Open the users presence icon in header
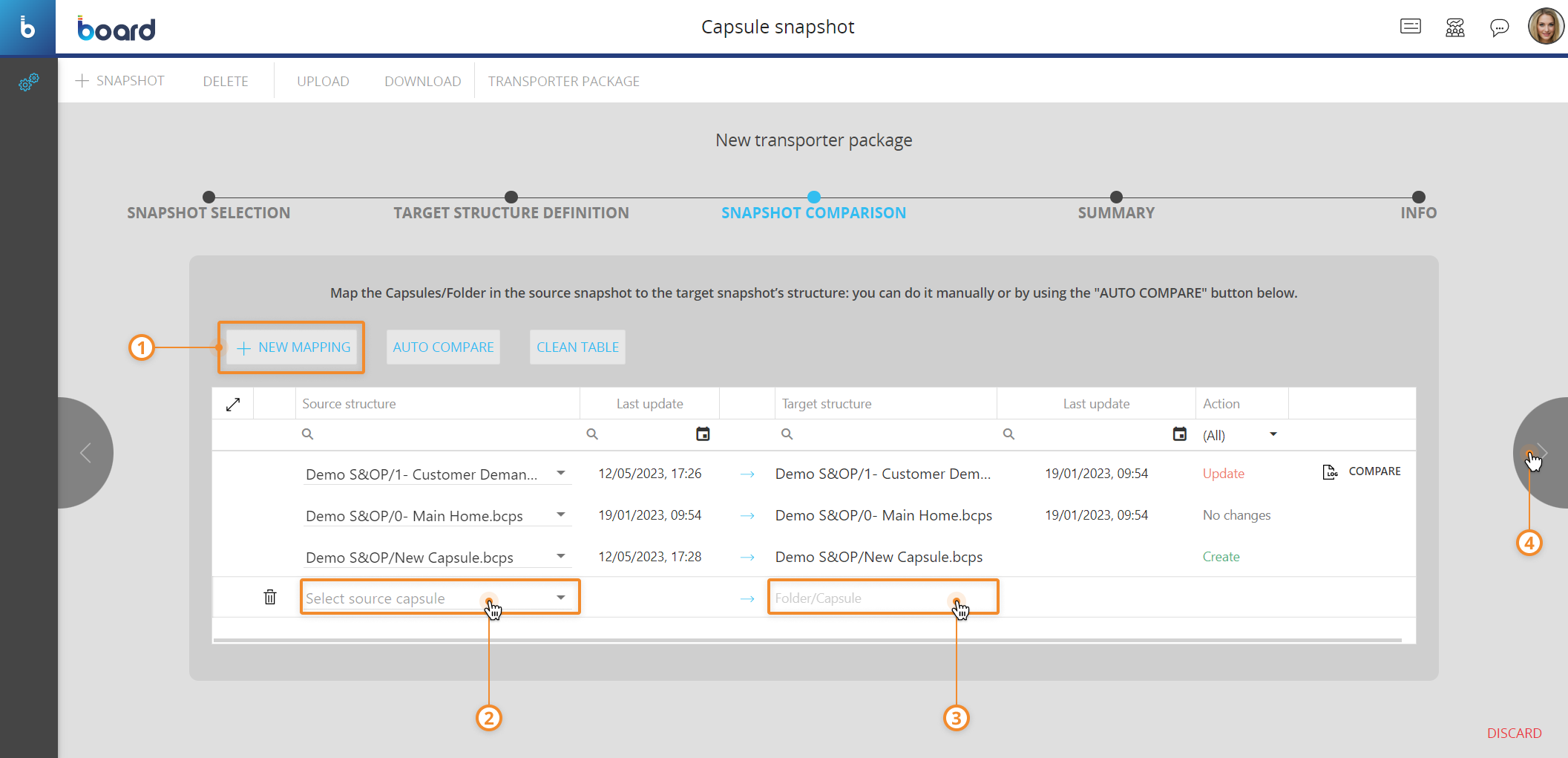The width and height of the screenshot is (1568, 758). [x=1454, y=28]
